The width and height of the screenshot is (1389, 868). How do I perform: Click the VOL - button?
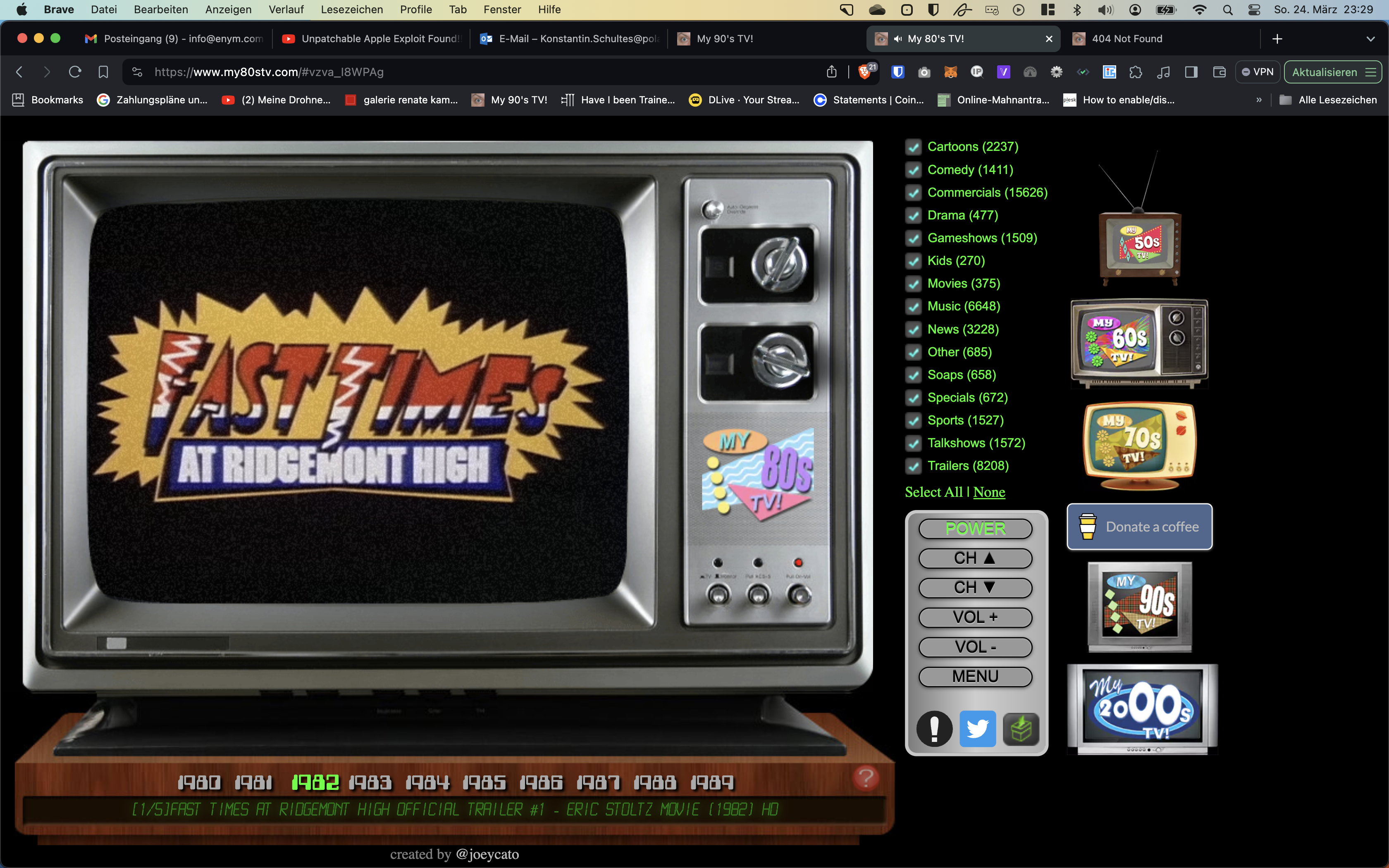975,647
